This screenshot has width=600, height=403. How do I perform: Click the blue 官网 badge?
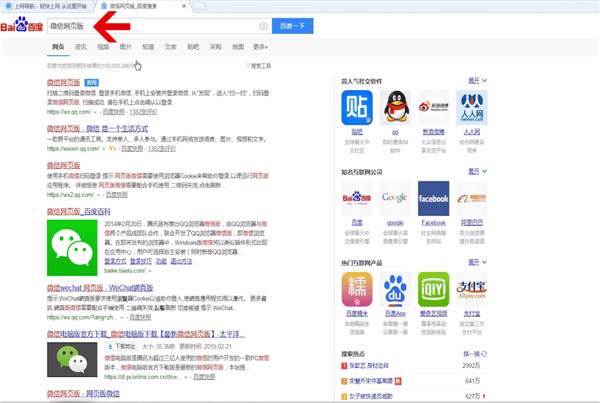point(91,83)
